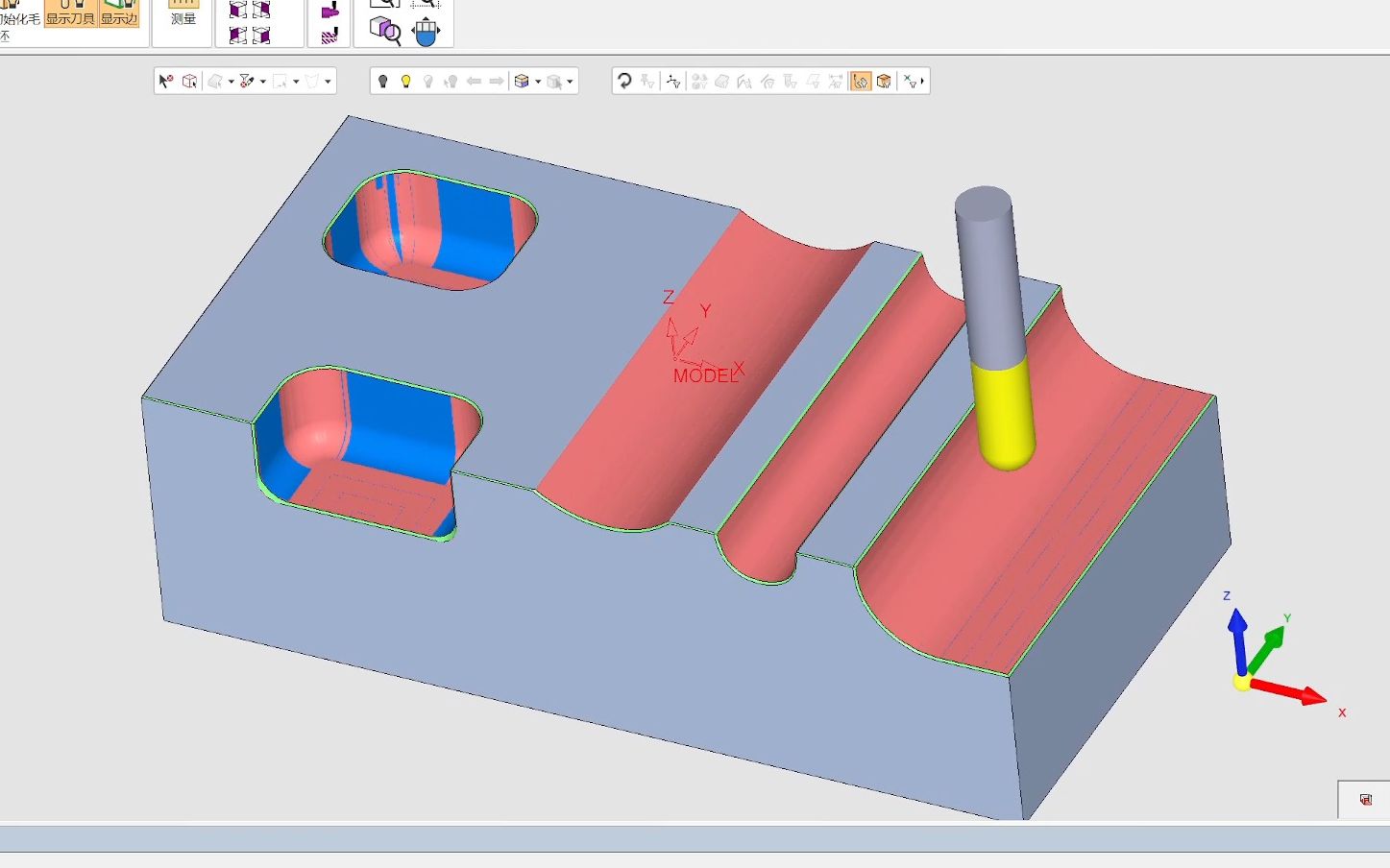Click the axis point filter icon

click(x=672, y=82)
